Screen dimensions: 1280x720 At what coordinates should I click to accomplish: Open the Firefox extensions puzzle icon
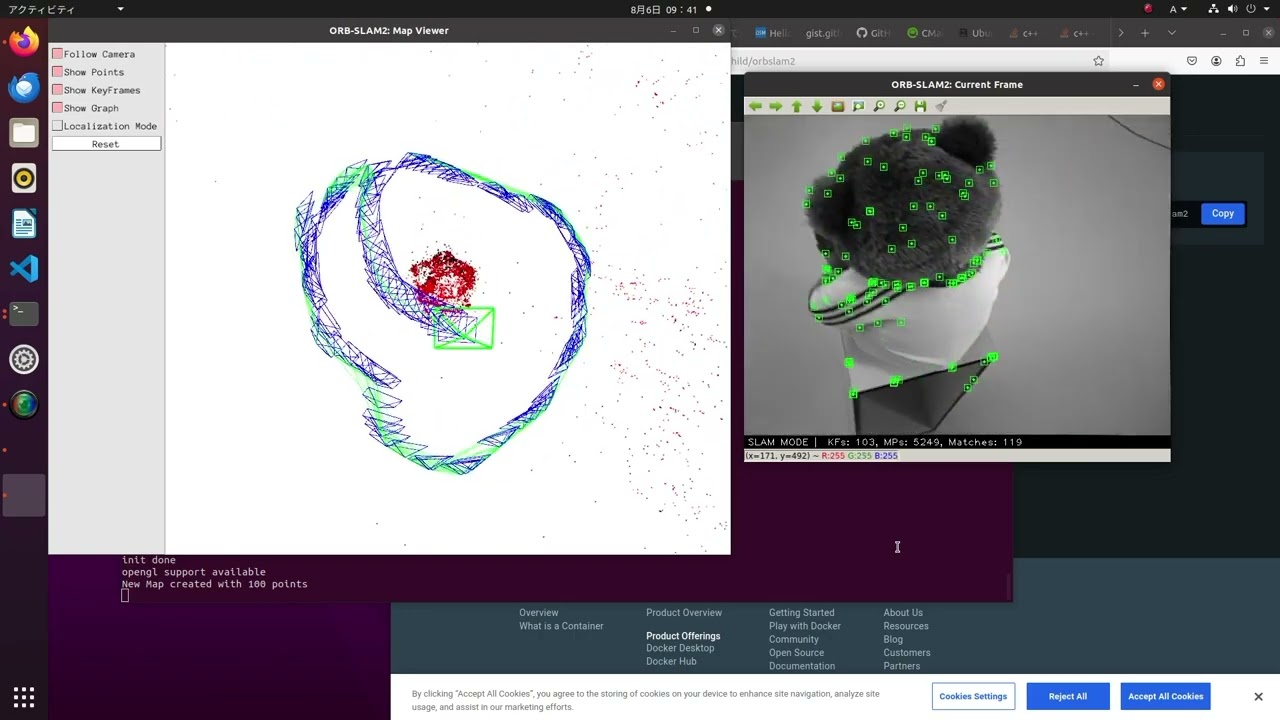click(1240, 61)
